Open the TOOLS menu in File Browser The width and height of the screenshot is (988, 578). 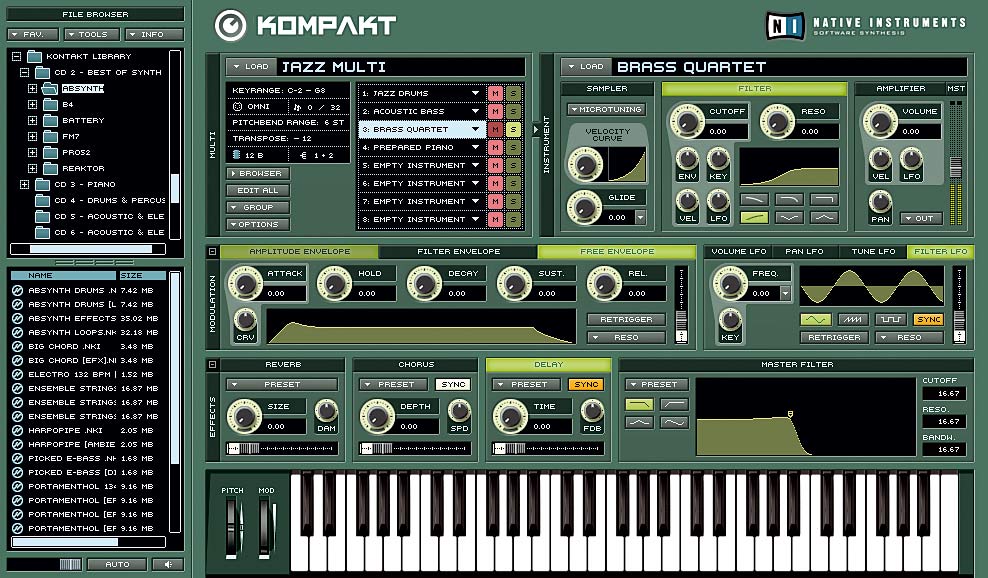[91, 34]
